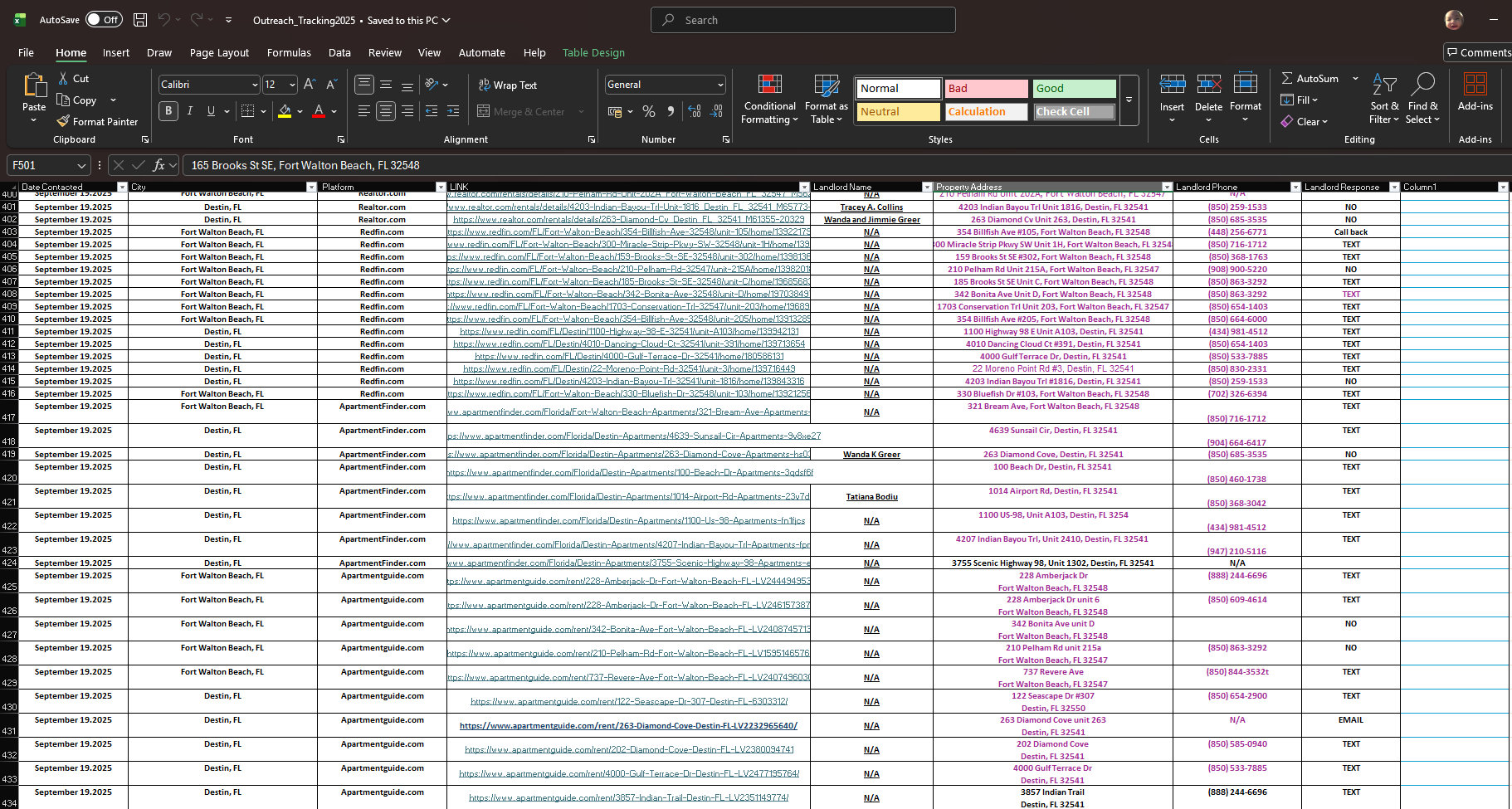Expand the General number format dropdown

coord(719,85)
